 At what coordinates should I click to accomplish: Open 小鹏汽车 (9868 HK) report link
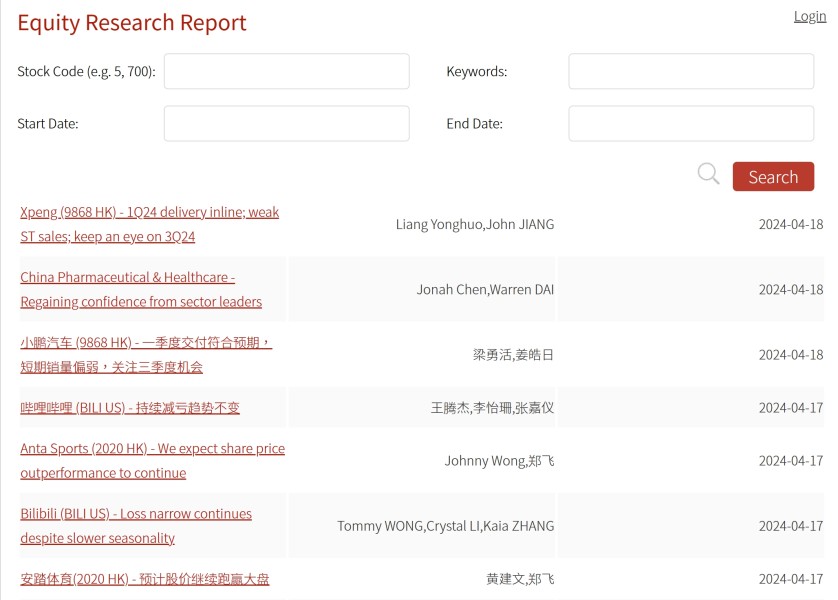point(146,355)
